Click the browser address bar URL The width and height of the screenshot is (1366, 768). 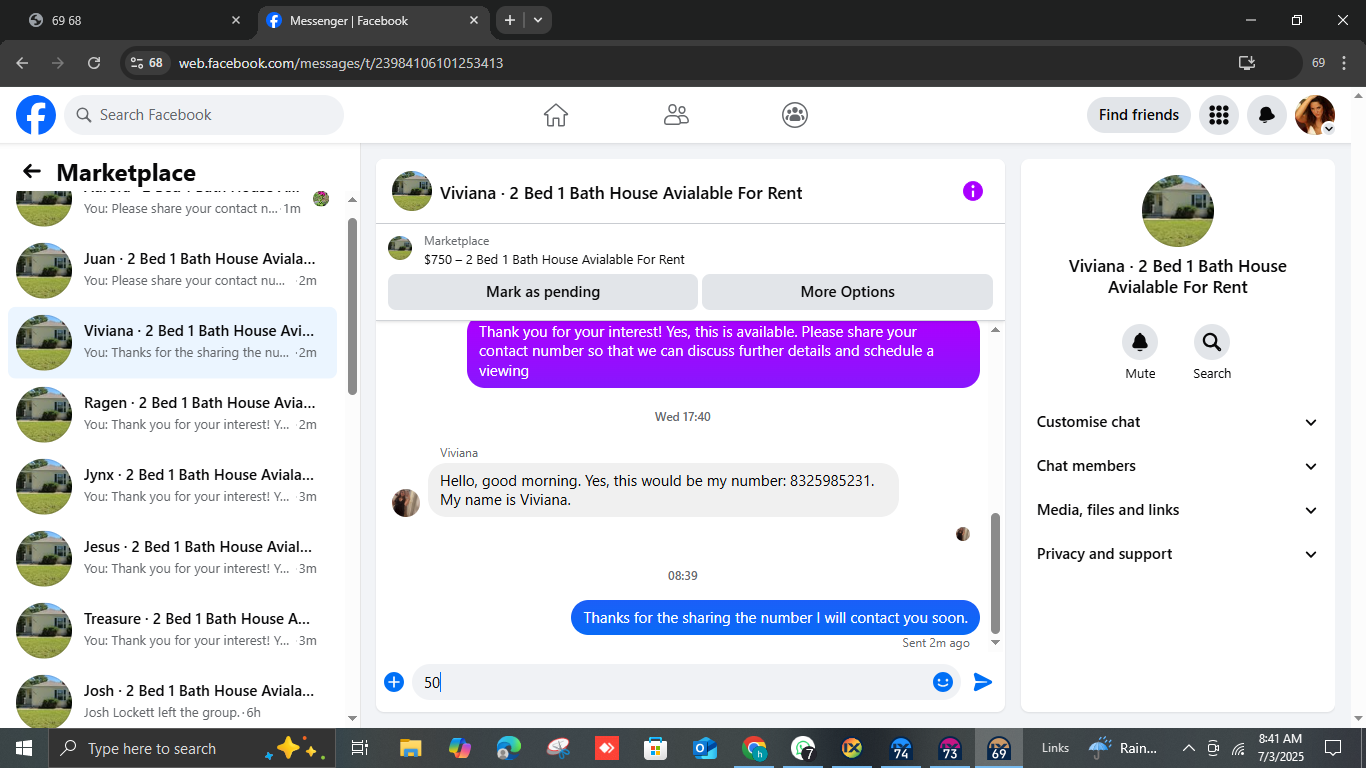click(x=341, y=63)
